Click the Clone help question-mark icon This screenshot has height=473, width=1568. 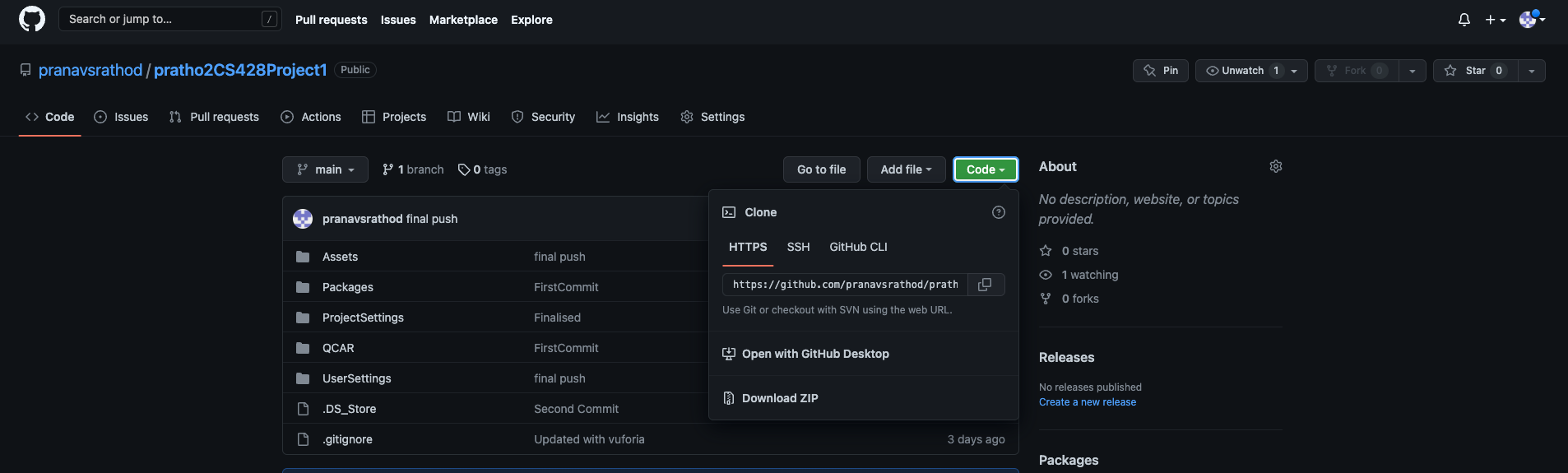(999, 212)
